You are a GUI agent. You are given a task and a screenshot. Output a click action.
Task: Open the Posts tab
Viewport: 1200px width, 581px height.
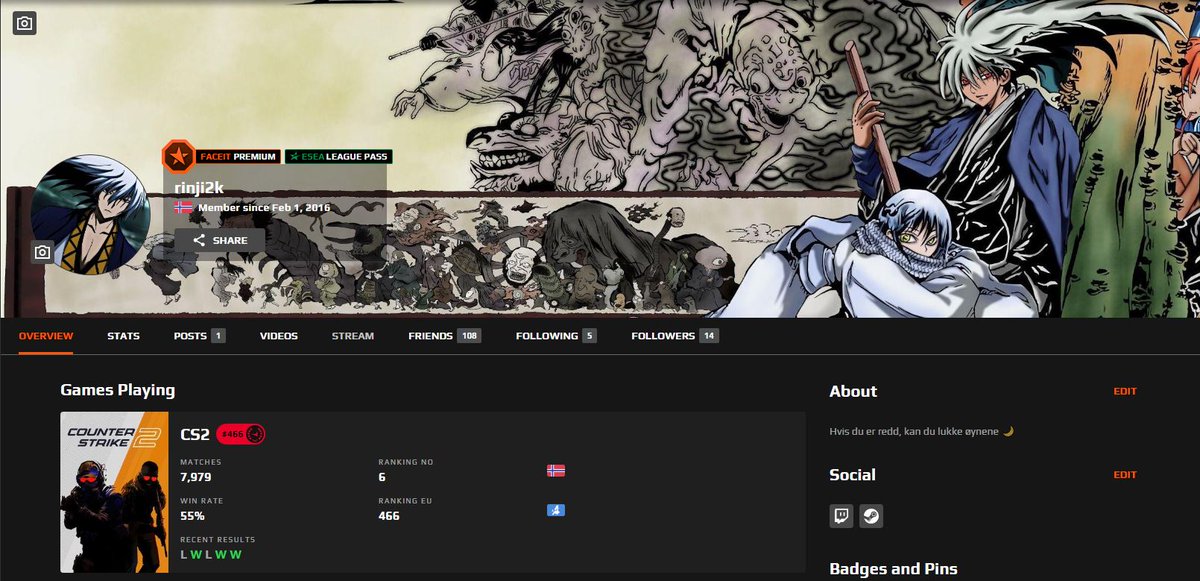(199, 336)
